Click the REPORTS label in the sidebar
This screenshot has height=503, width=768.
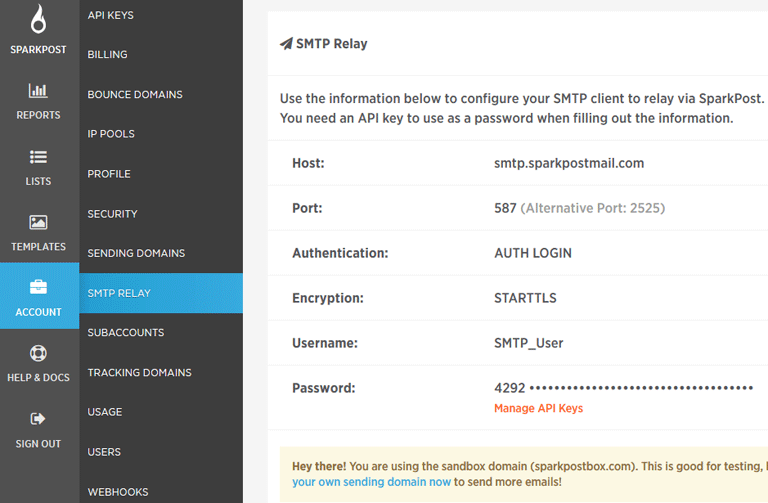pos(38,115)
